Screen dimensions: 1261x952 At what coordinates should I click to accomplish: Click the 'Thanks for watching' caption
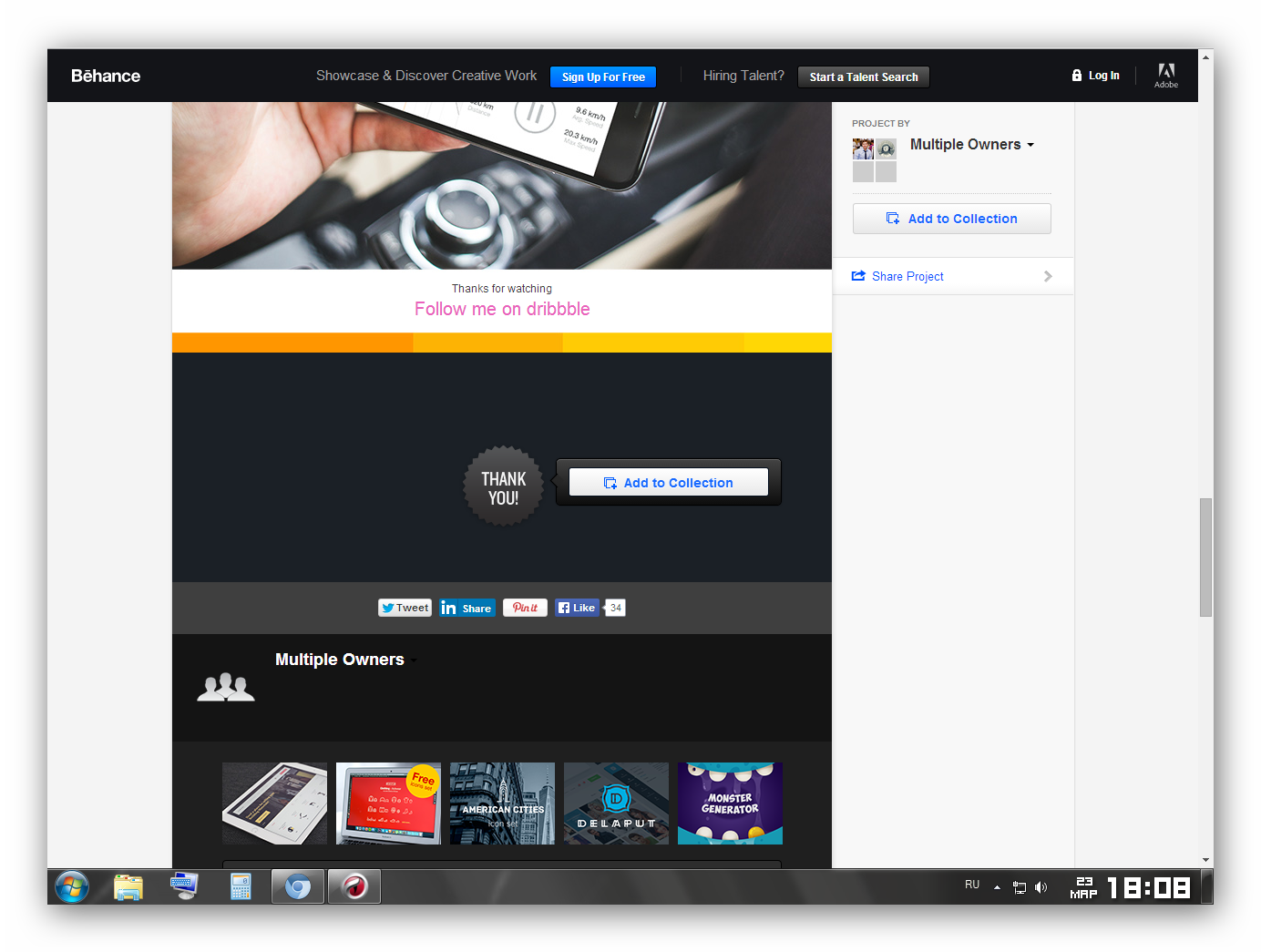click(502, 289)
